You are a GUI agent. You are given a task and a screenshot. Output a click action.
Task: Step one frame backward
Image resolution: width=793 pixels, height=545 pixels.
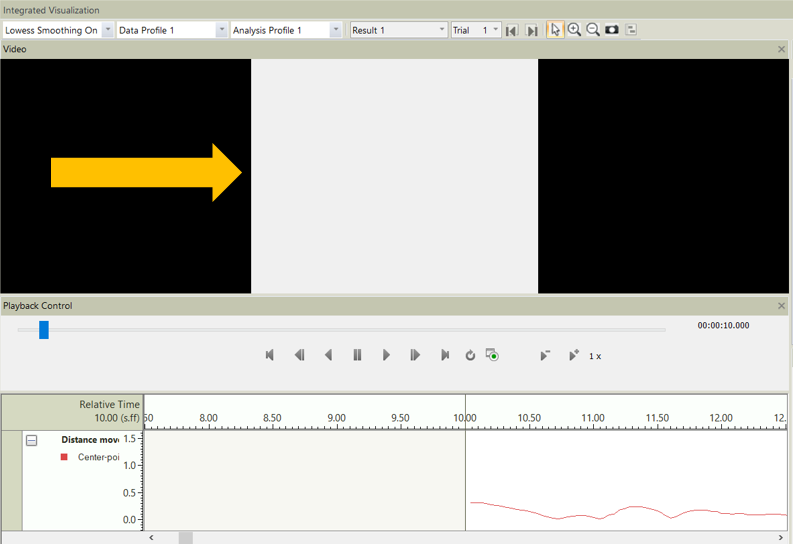click(x=299, y=355)
